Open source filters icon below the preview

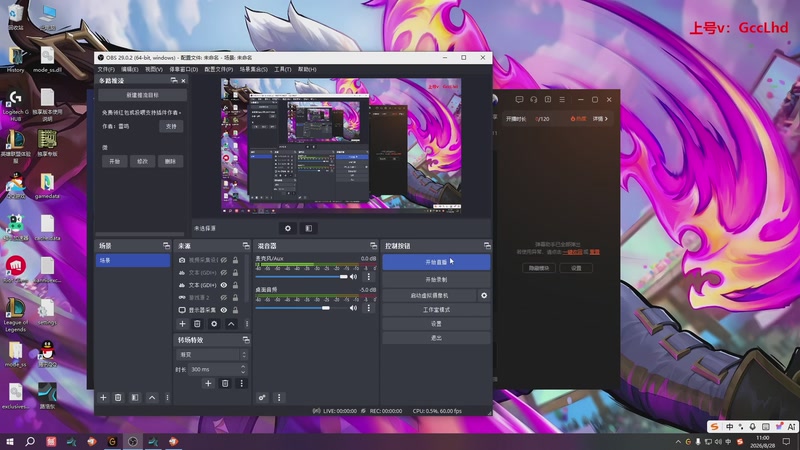(x=309, y=228)
